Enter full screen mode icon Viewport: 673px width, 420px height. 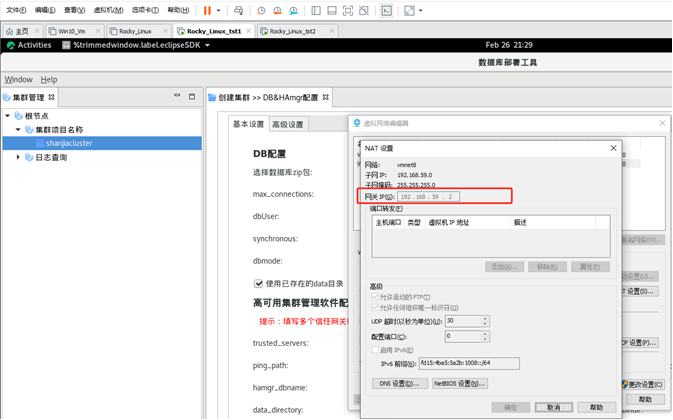click(x=409, y=10)
